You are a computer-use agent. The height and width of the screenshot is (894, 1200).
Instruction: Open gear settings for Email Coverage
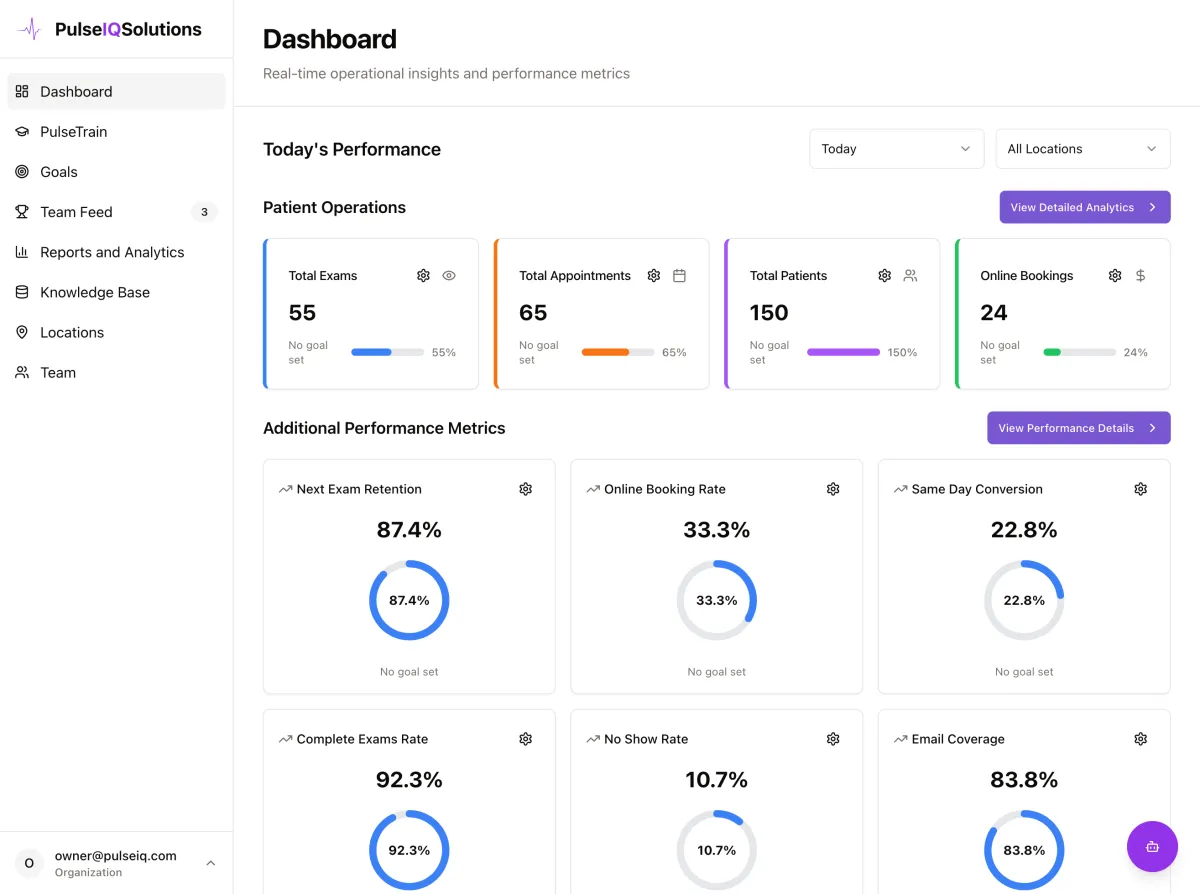1141,739
